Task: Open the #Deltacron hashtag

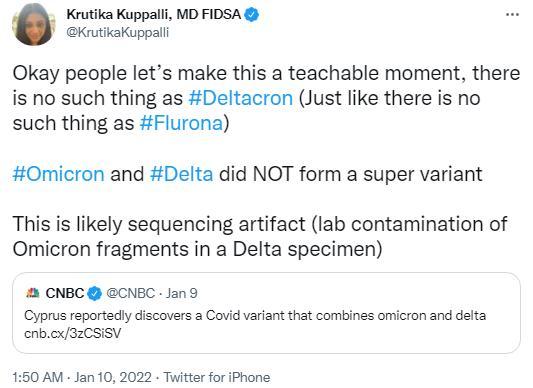Action: (240, 98)
